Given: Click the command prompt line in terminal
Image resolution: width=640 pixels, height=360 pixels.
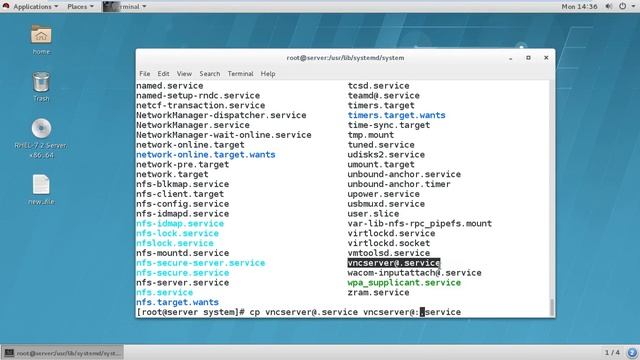Looking at the screenshot, I should 299,312.
